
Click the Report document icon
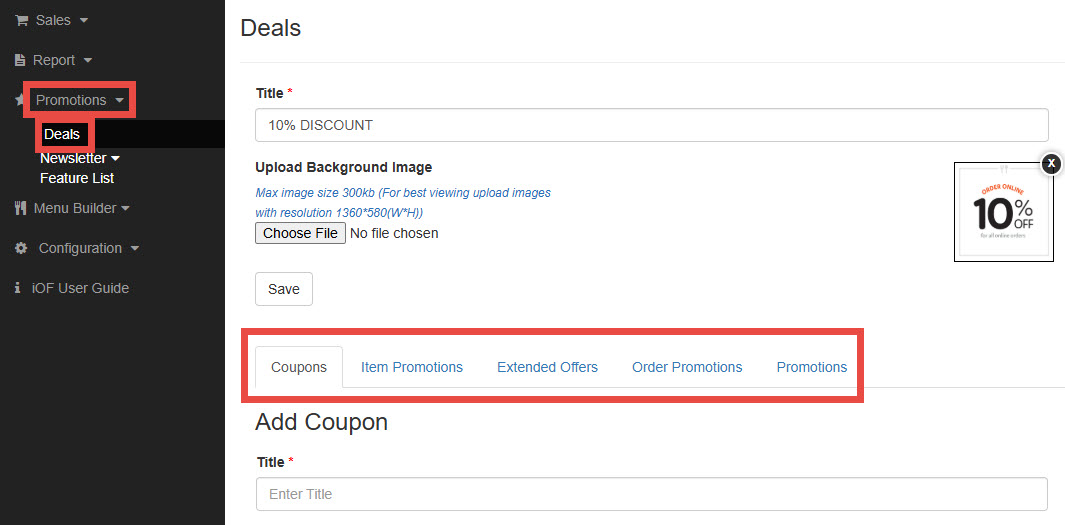[20, 60]
